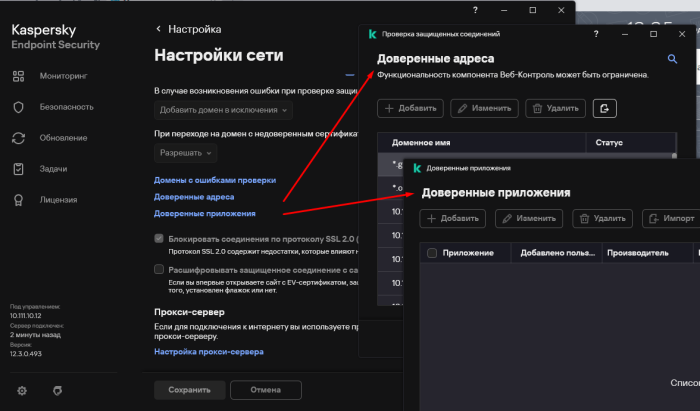This screenshot has height=411, width=700.
Task: Click the Задачи clipboard icon
Action: point(18,169)
